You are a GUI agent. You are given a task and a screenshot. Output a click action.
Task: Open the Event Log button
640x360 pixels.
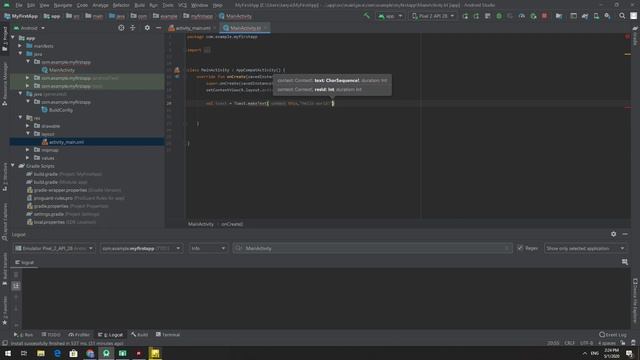(612, 334)
